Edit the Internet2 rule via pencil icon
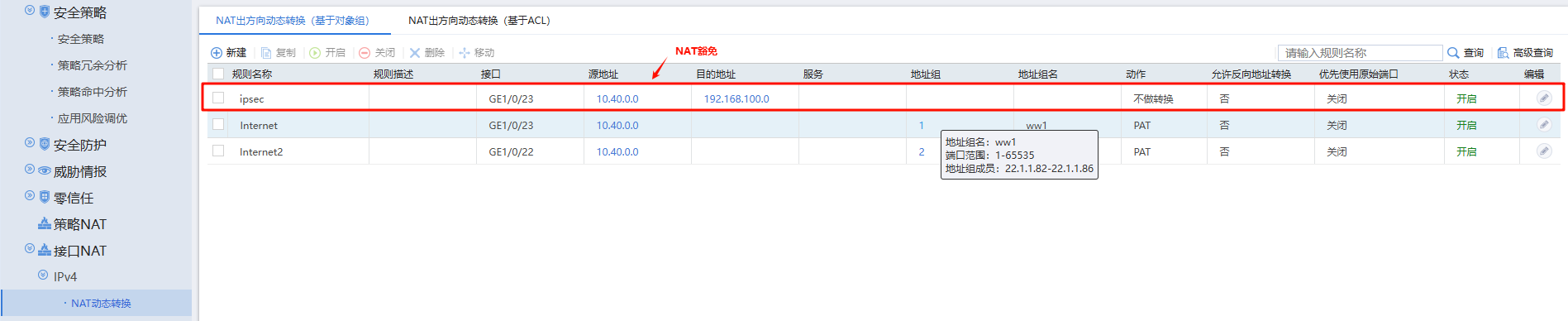 point(1543,151)
